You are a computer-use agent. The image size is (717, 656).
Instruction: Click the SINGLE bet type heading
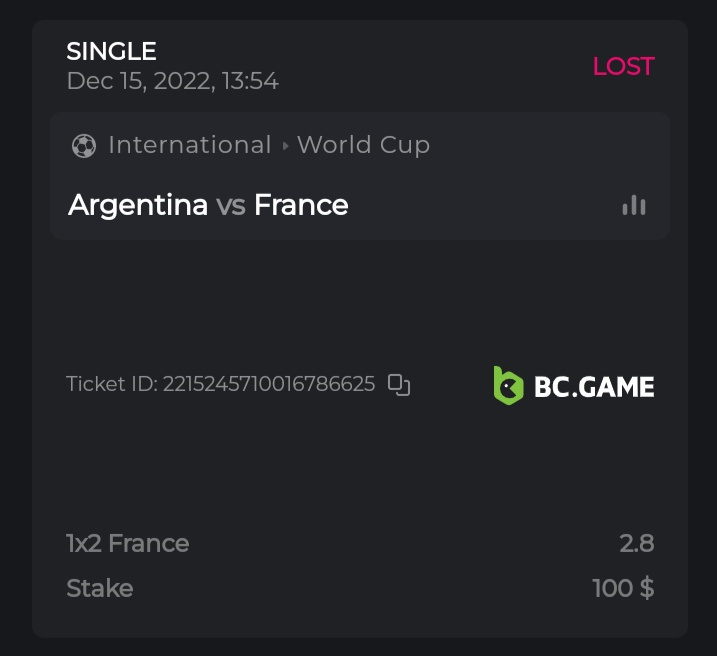111,51
